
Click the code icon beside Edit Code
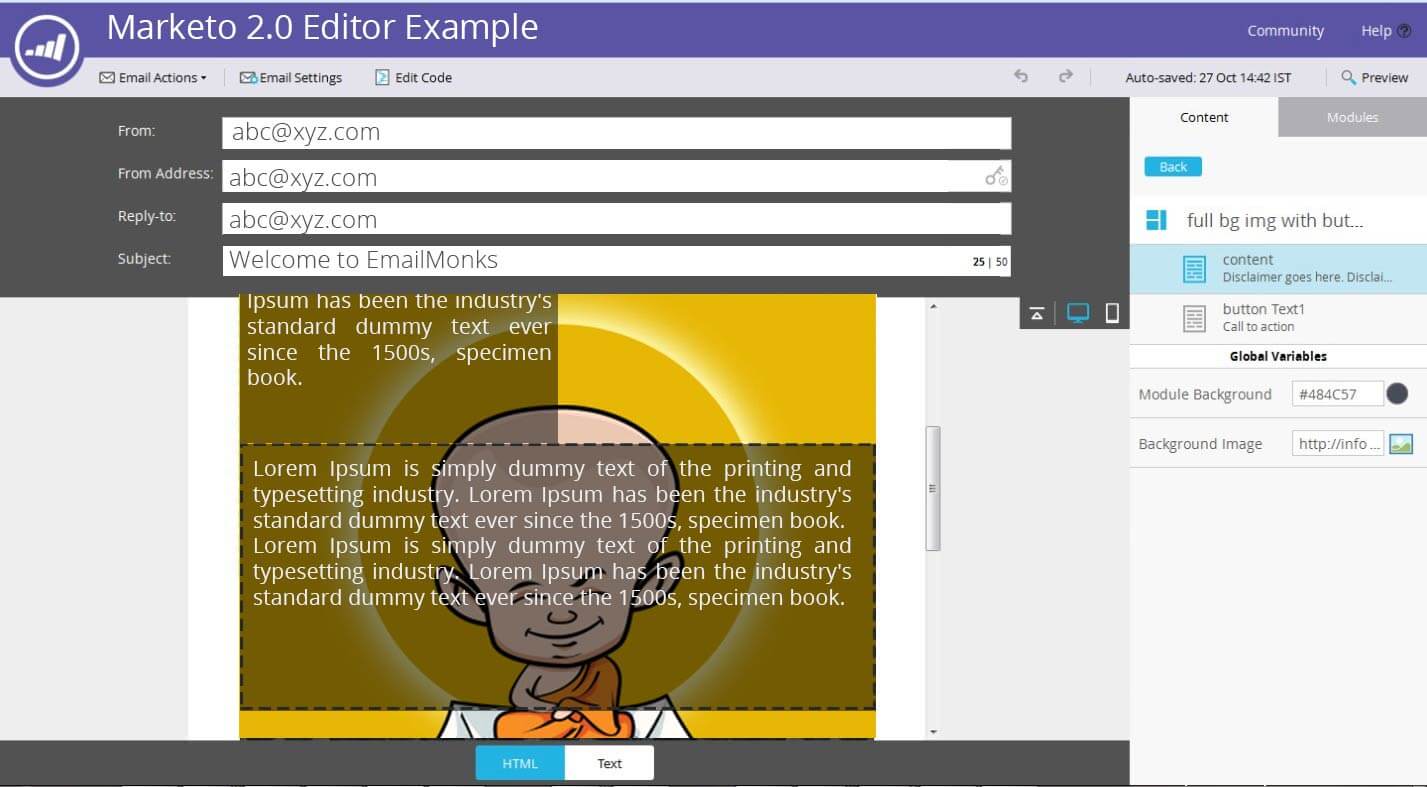(382, 77)
